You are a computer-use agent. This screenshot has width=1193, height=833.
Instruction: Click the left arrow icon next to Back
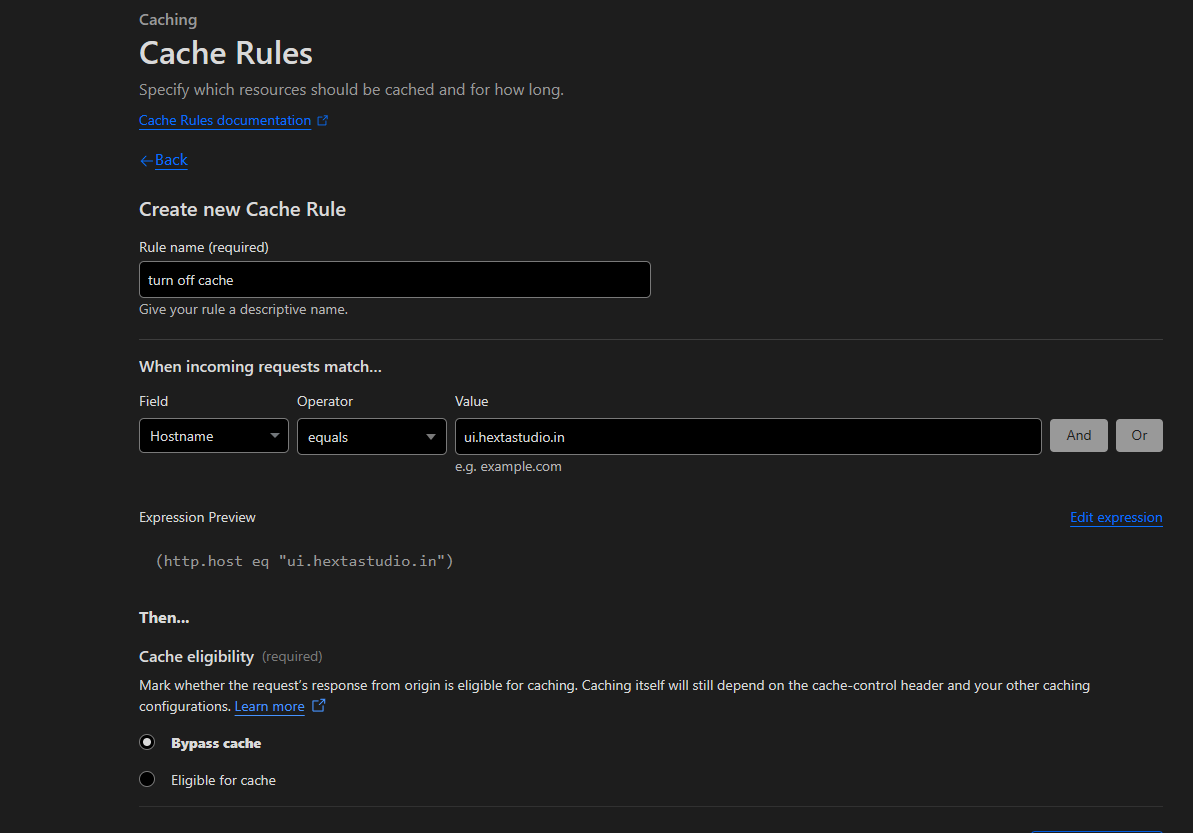146,160
